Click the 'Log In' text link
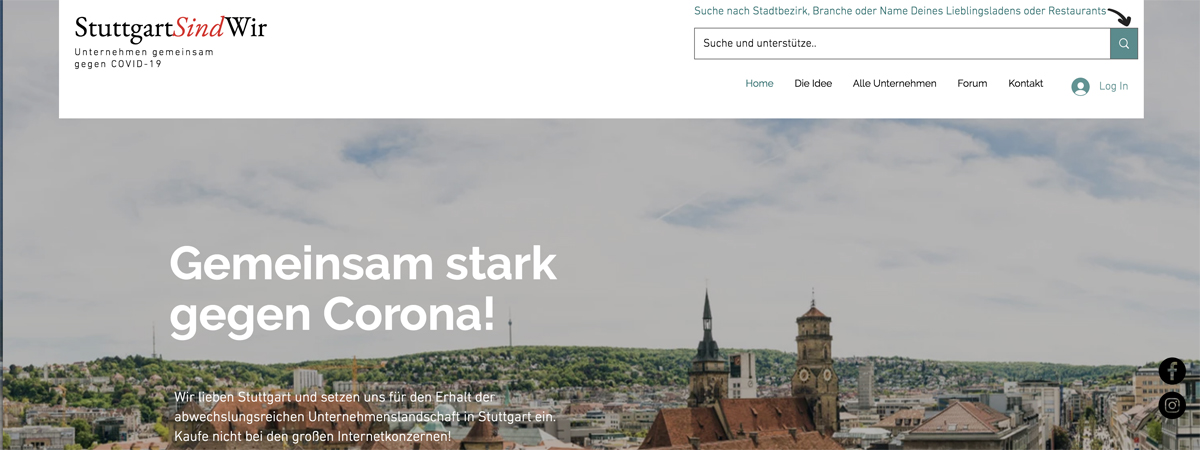This screenshot has width=1200, height=450. coord(1113,86)
